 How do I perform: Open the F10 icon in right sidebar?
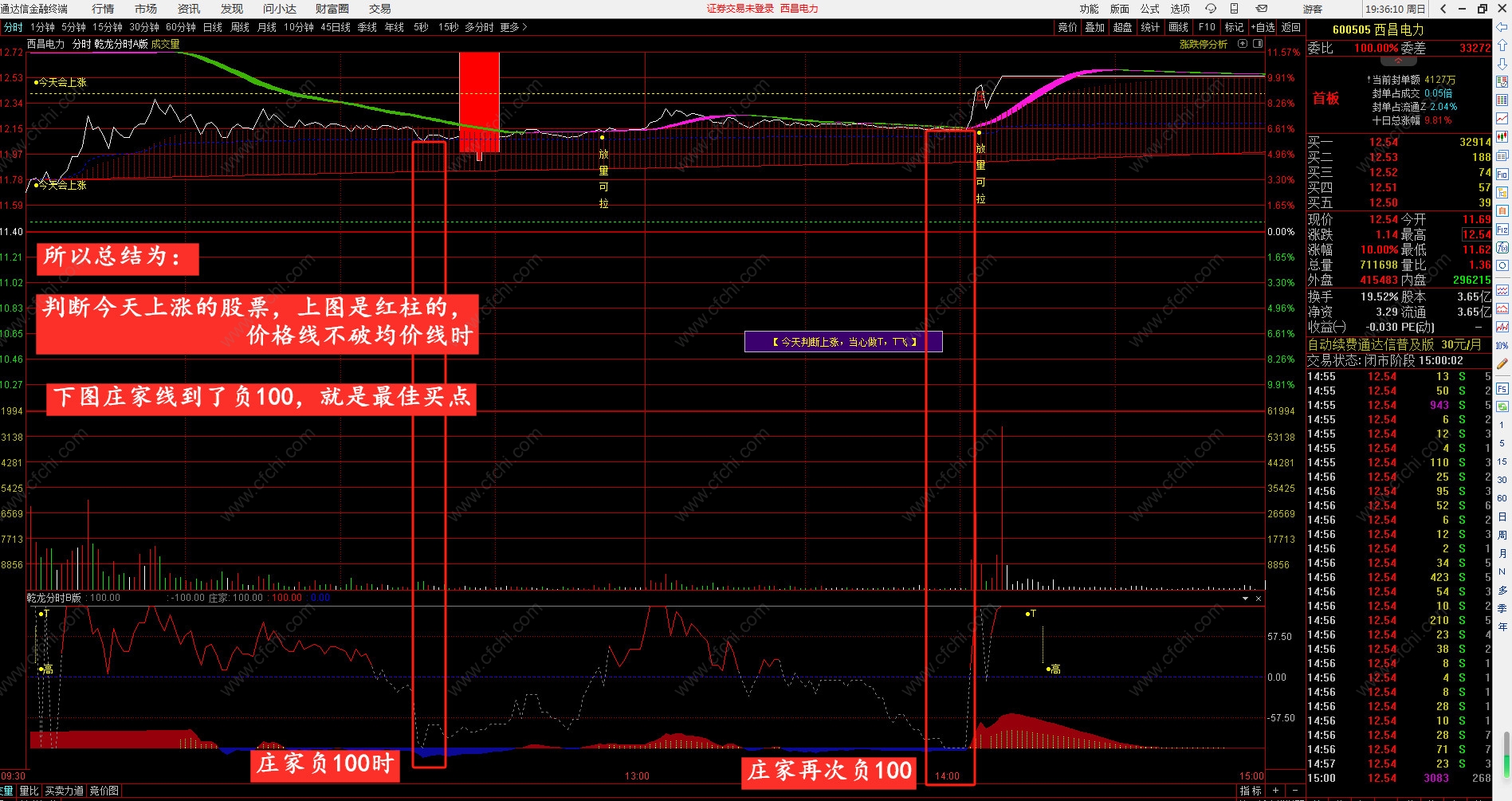click(x=1502, y=174)
